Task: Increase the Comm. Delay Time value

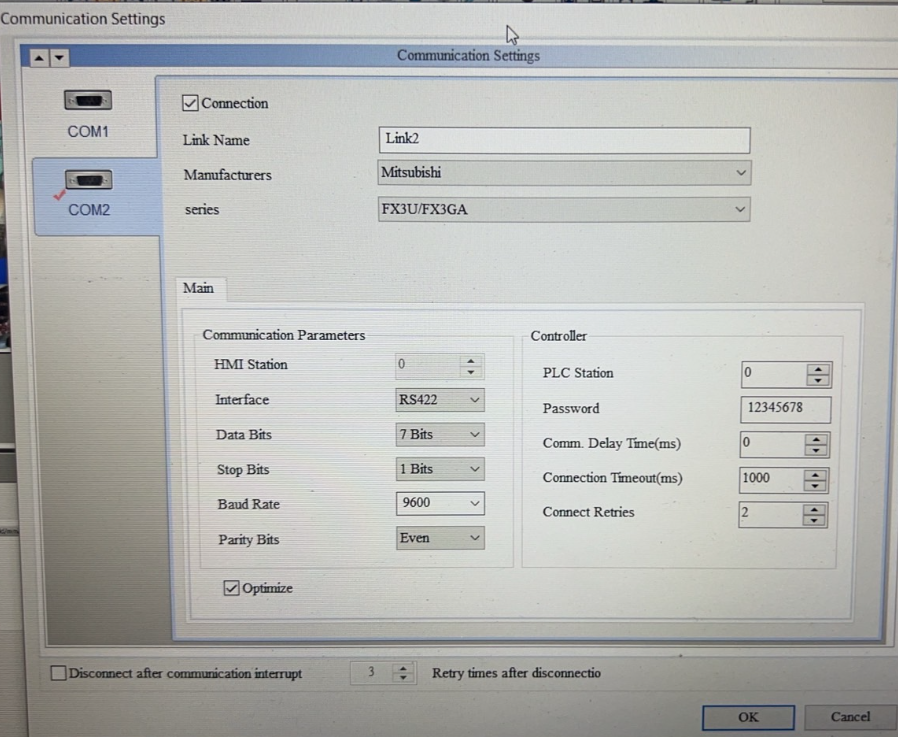Action: coord(816,440)
